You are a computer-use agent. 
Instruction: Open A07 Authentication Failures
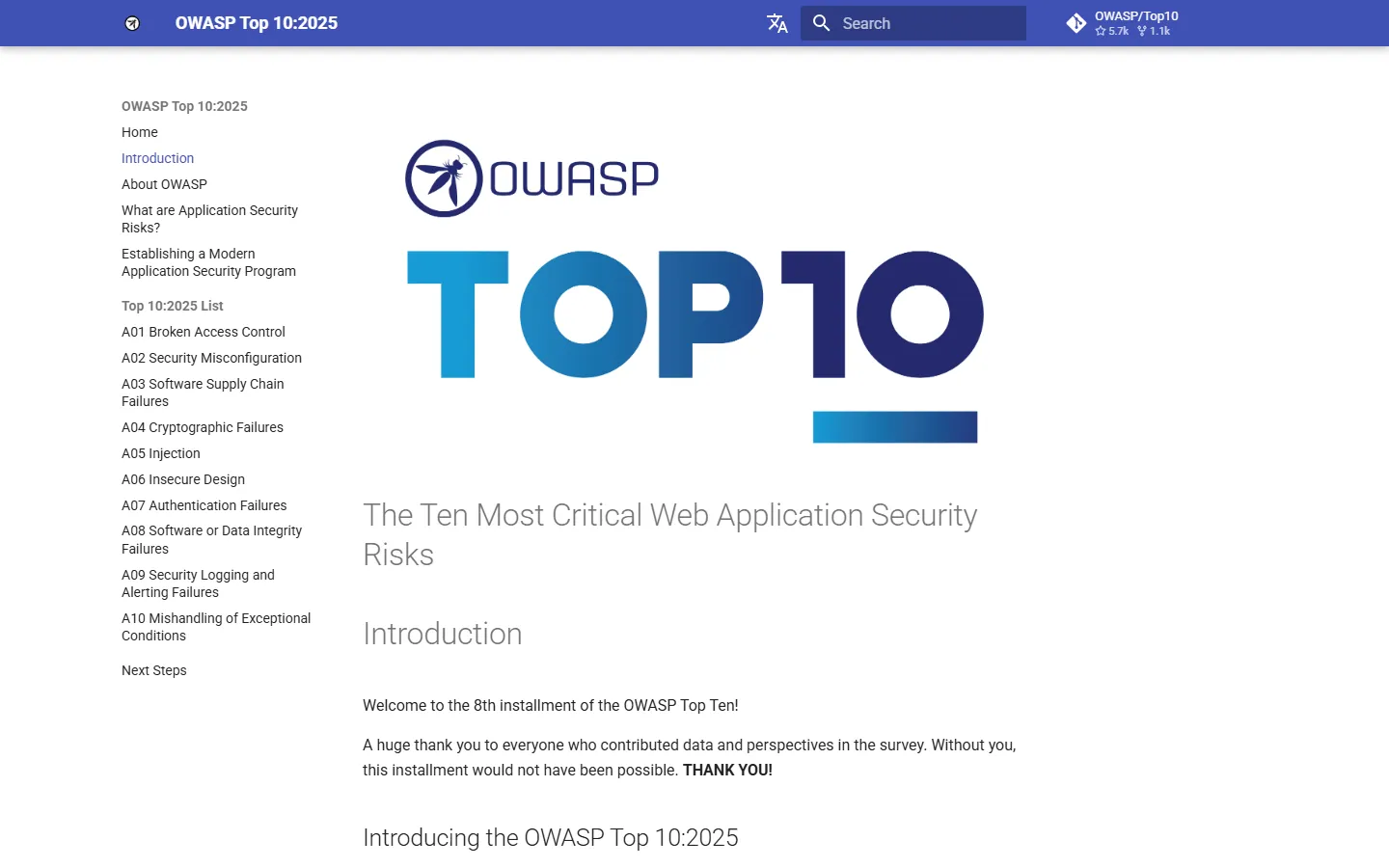coord(204,505)
